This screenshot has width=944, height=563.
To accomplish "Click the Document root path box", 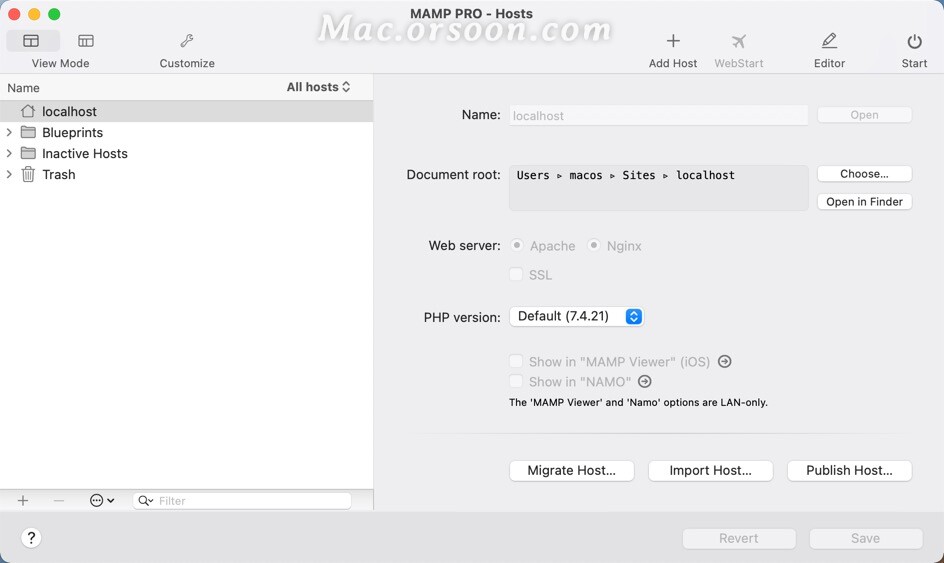I will [659, 188].
